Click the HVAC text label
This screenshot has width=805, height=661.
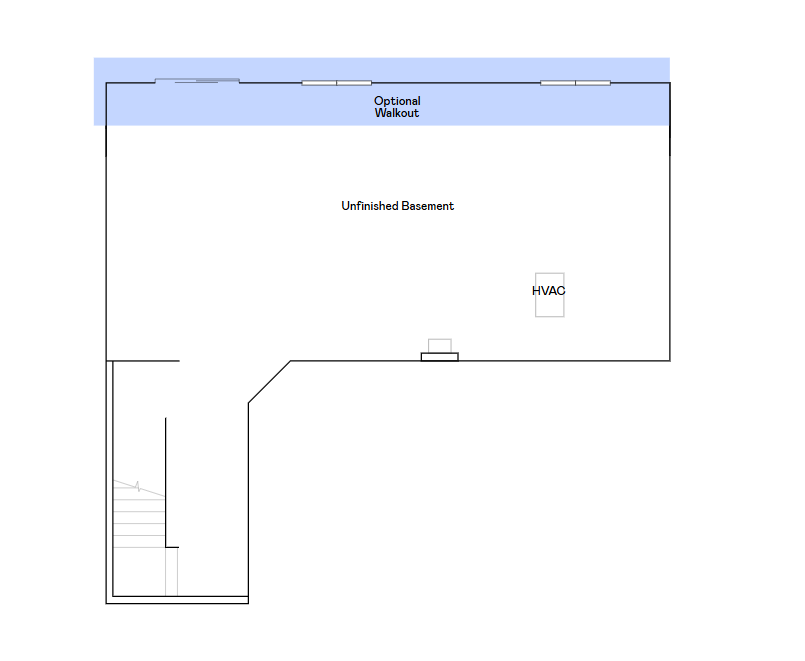coord(549,291)
